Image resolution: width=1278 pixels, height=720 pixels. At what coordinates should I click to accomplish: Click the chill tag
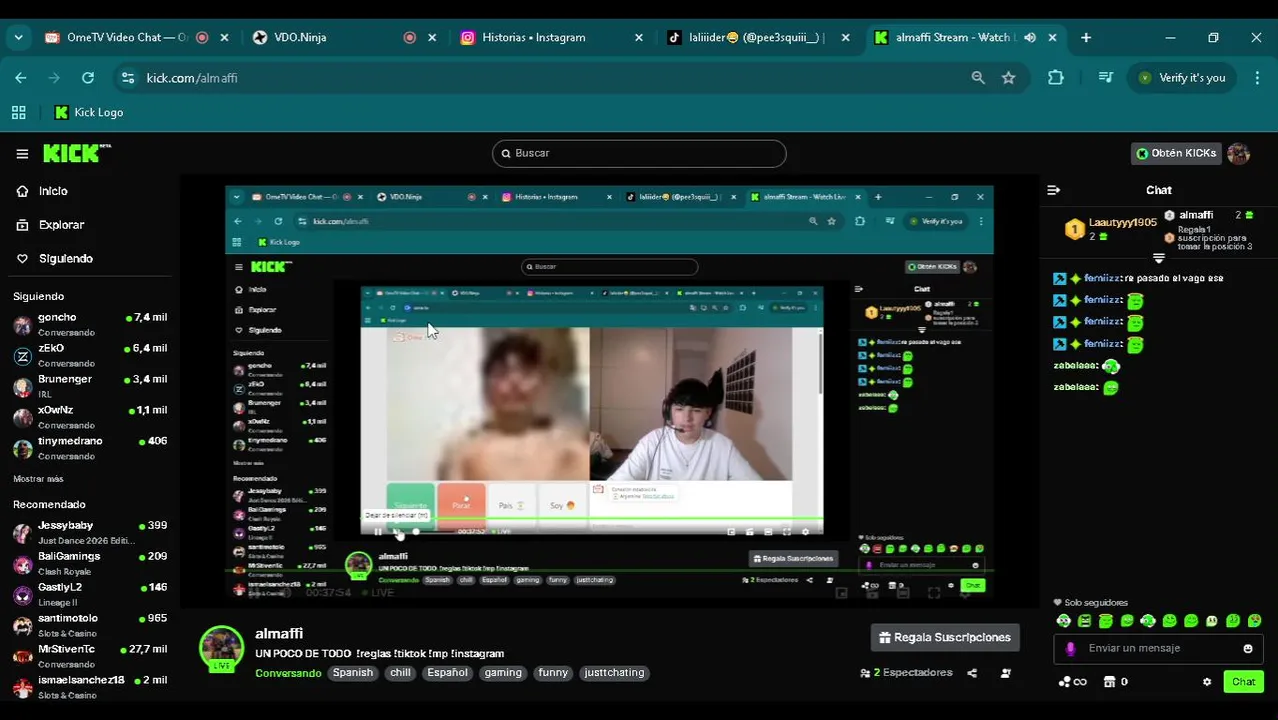[x=401, y=673]
